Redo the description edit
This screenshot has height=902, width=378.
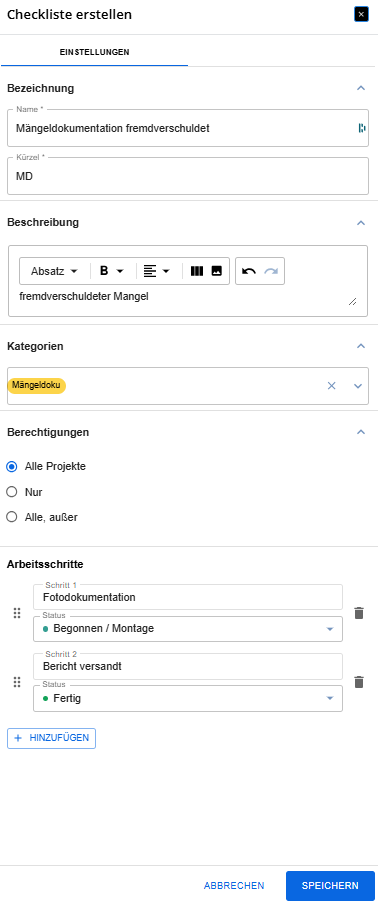(x=271, y=271)
